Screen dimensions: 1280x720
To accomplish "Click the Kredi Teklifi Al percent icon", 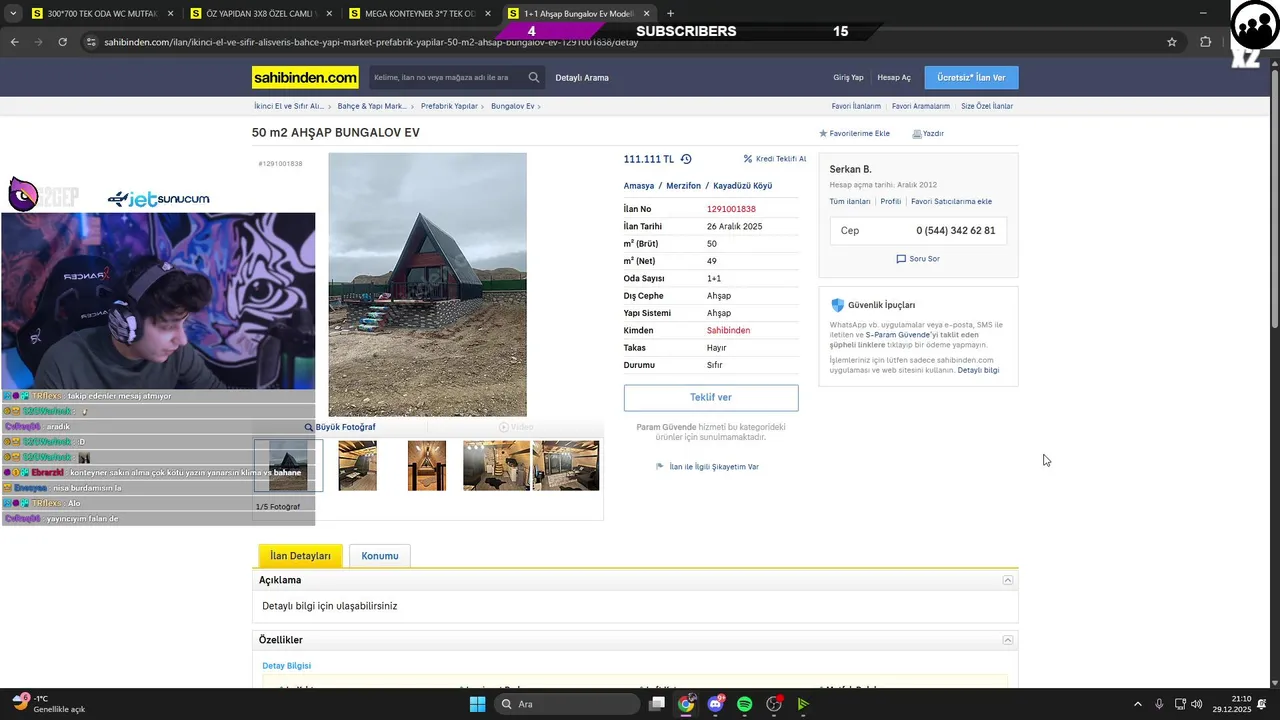I will pyautogui.click(x=748, y=159).
